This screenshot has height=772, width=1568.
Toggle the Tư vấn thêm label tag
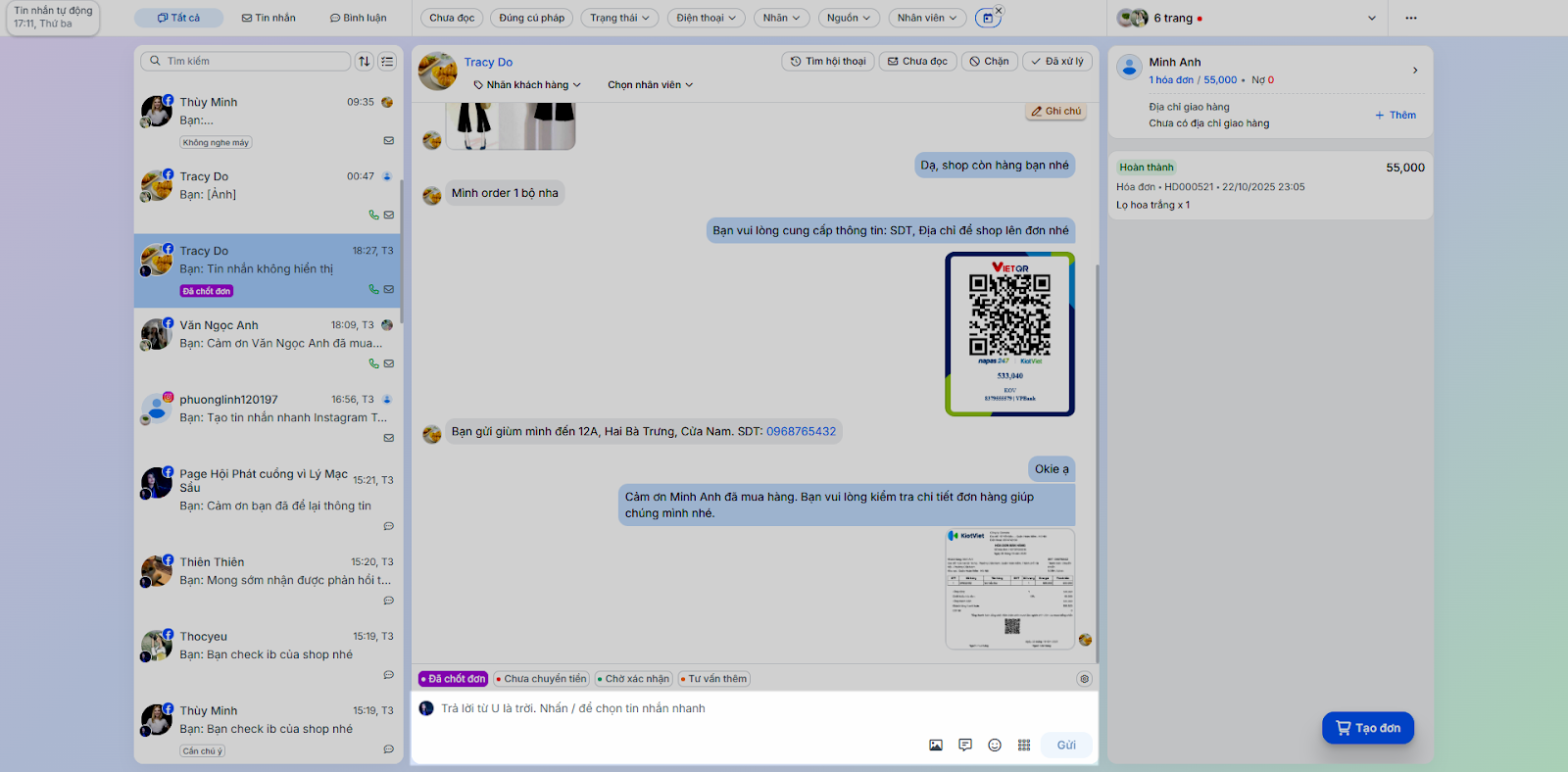click(713, 679)
